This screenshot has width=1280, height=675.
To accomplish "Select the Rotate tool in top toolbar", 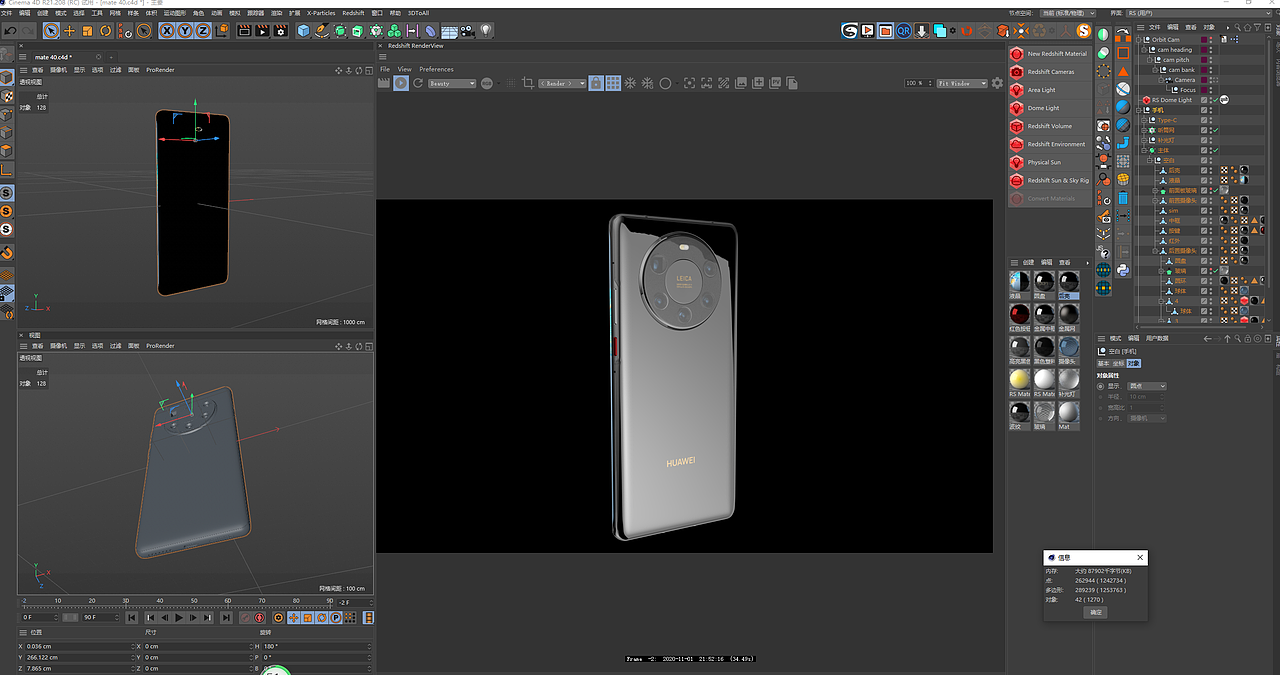I will point(105,31).
